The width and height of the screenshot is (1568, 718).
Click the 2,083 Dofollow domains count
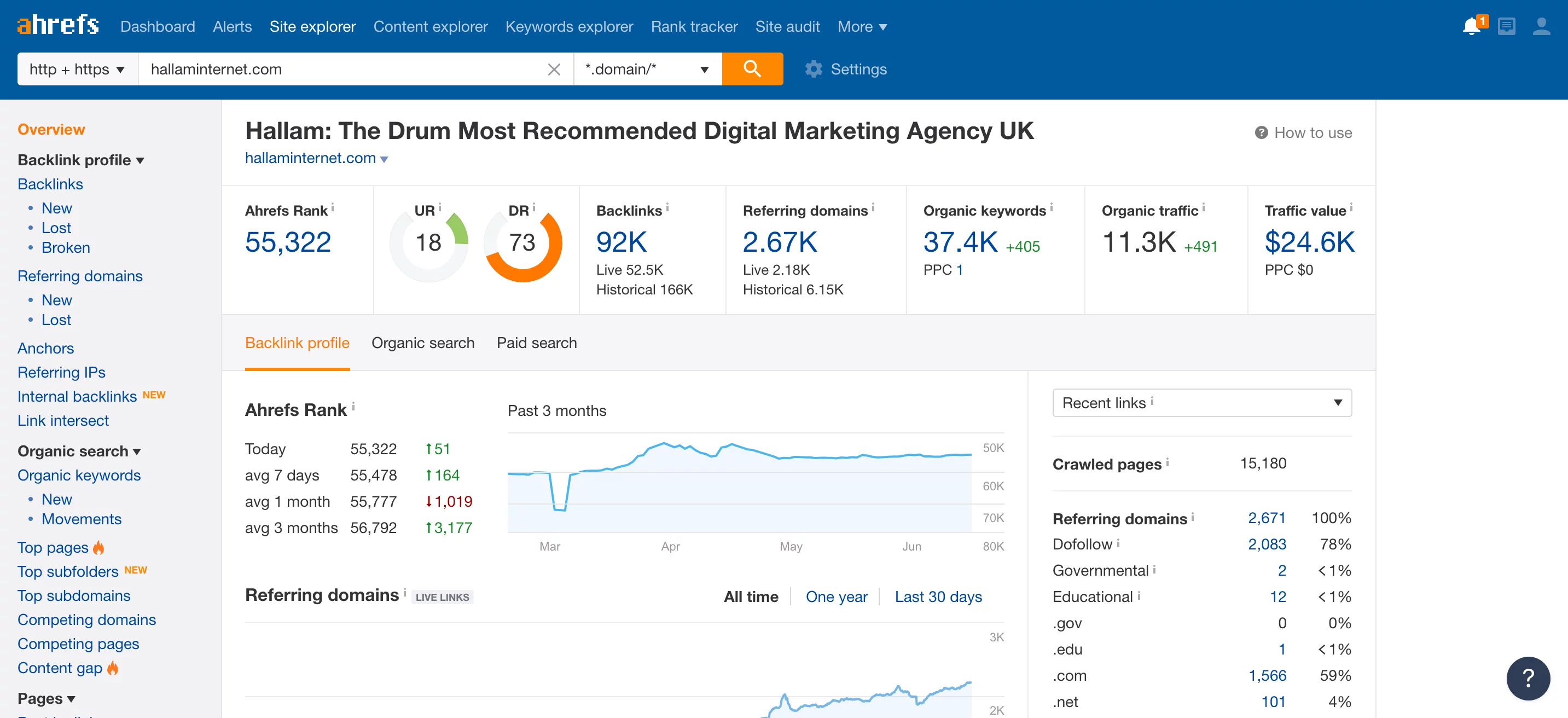[x=1266, y=544]
